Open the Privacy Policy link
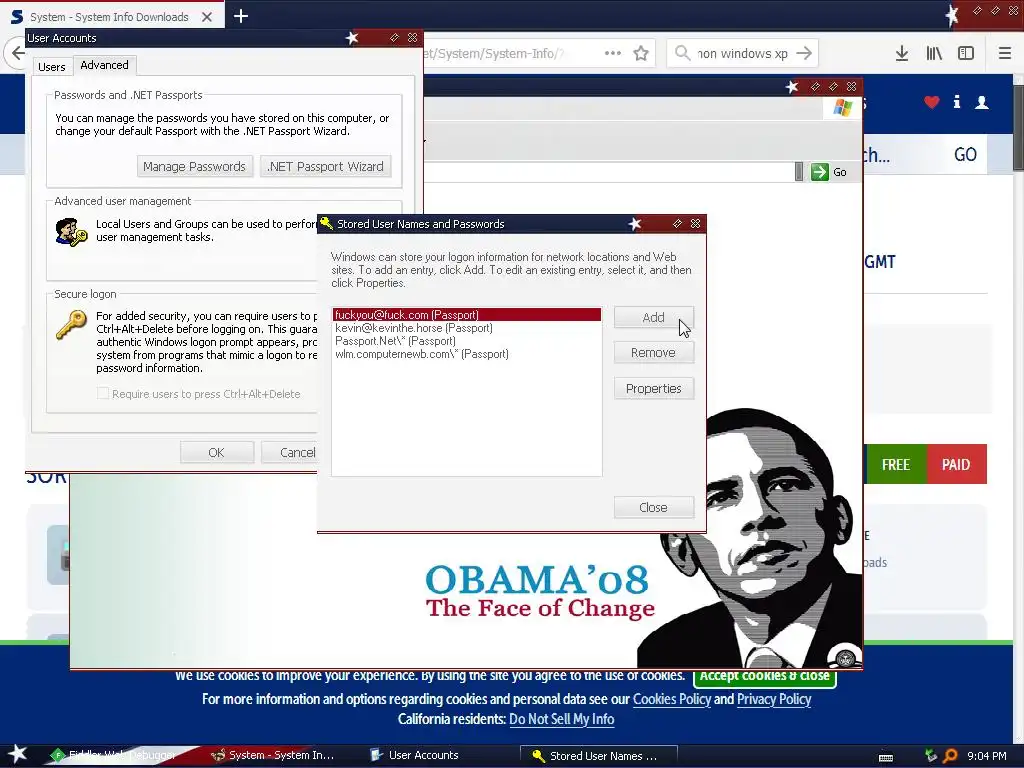The image size is (1024, 768). click(774, 699)
